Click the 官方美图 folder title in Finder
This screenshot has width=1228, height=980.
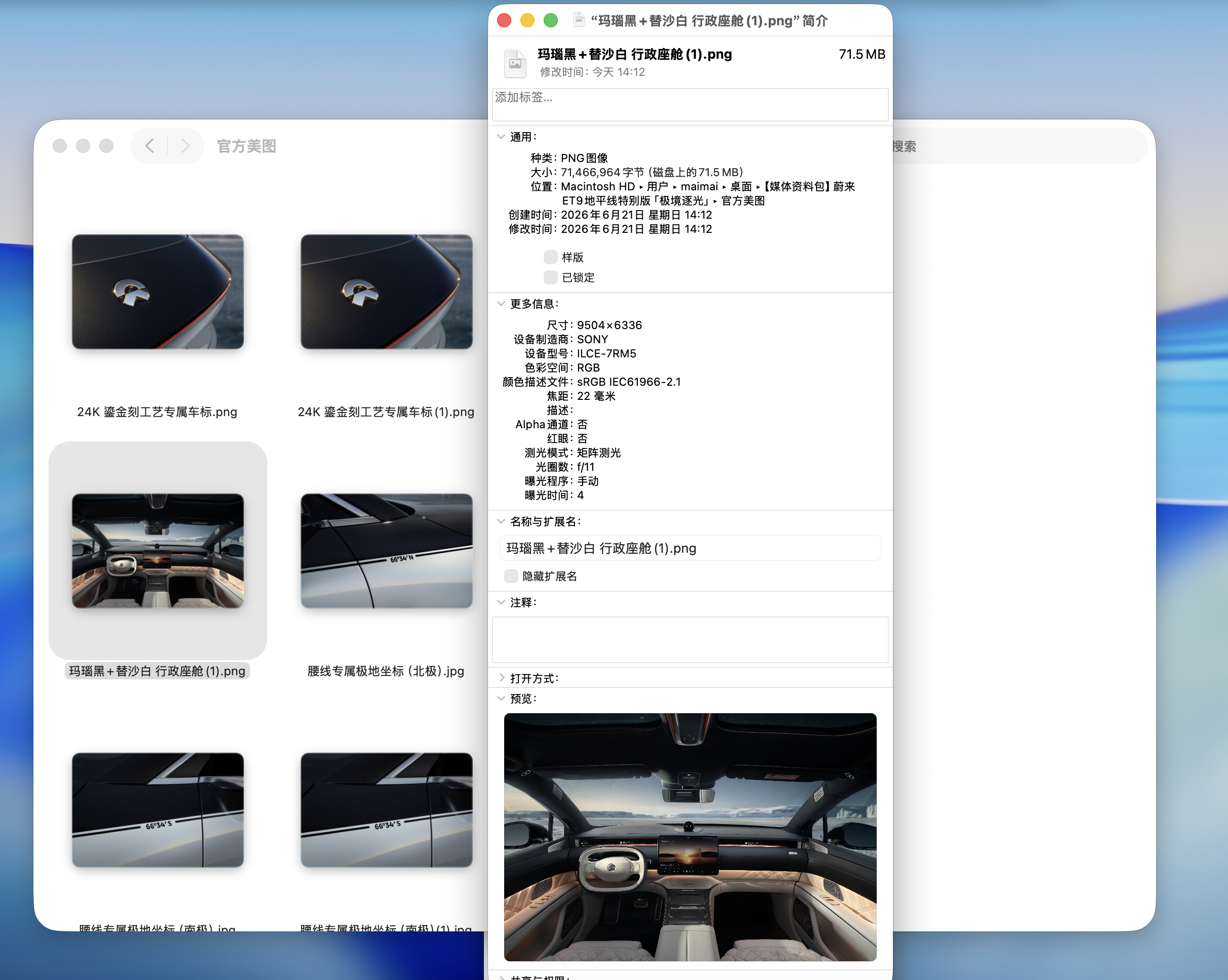[x=247, y=146]
